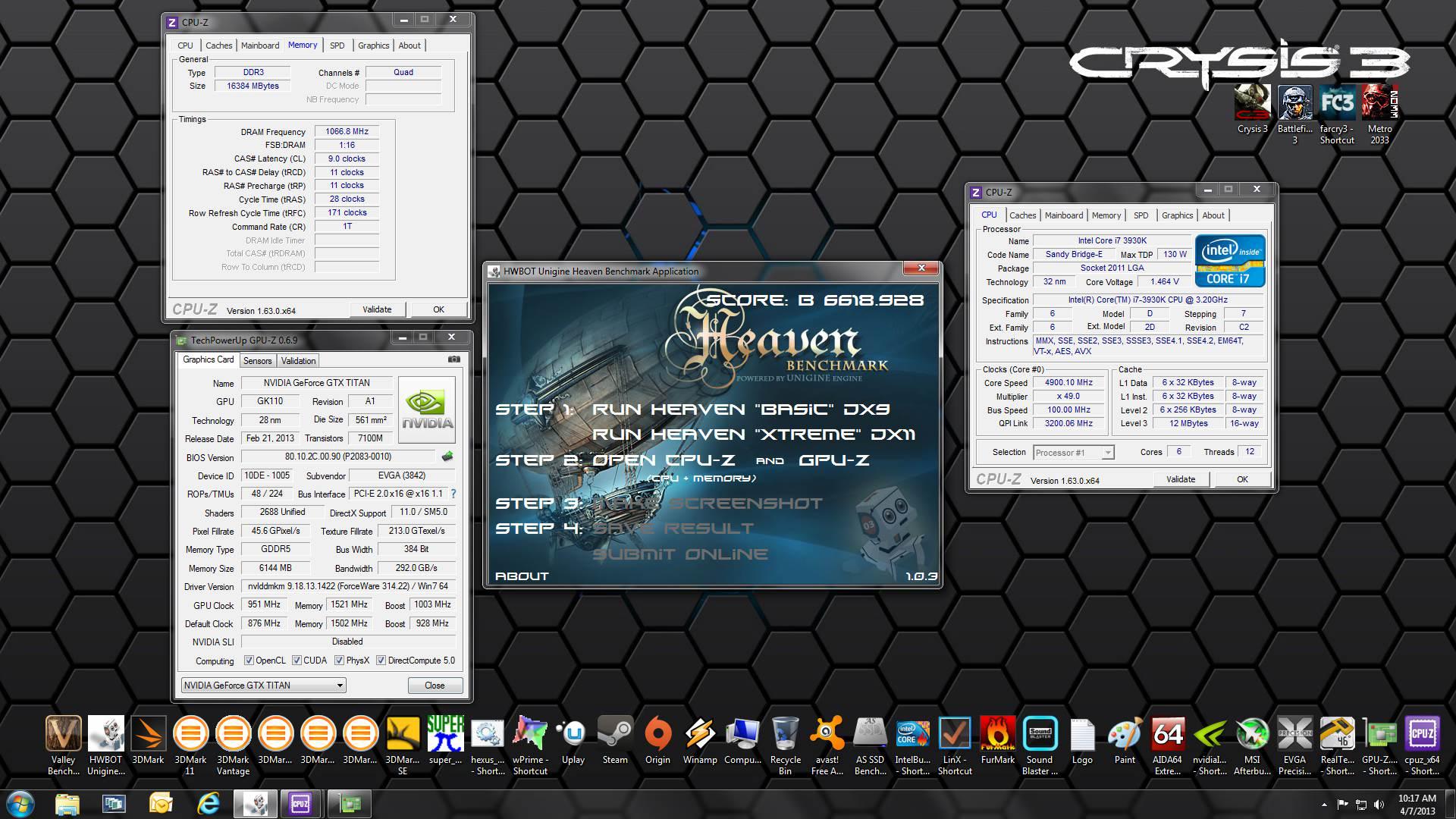
Task: Launch Uplay from the desktop
Action: tap(573, 740)
